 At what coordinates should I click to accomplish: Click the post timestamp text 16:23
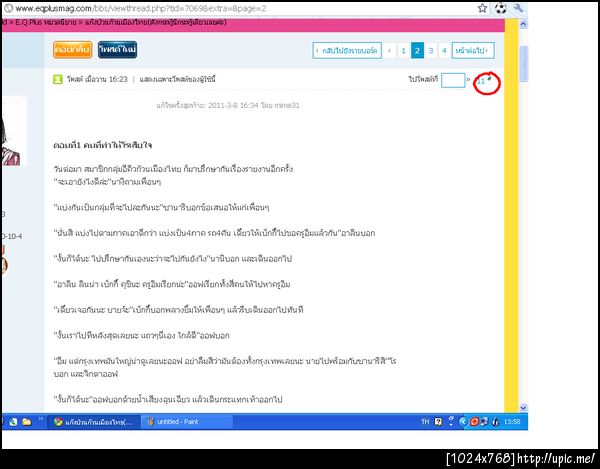point(118,80)
